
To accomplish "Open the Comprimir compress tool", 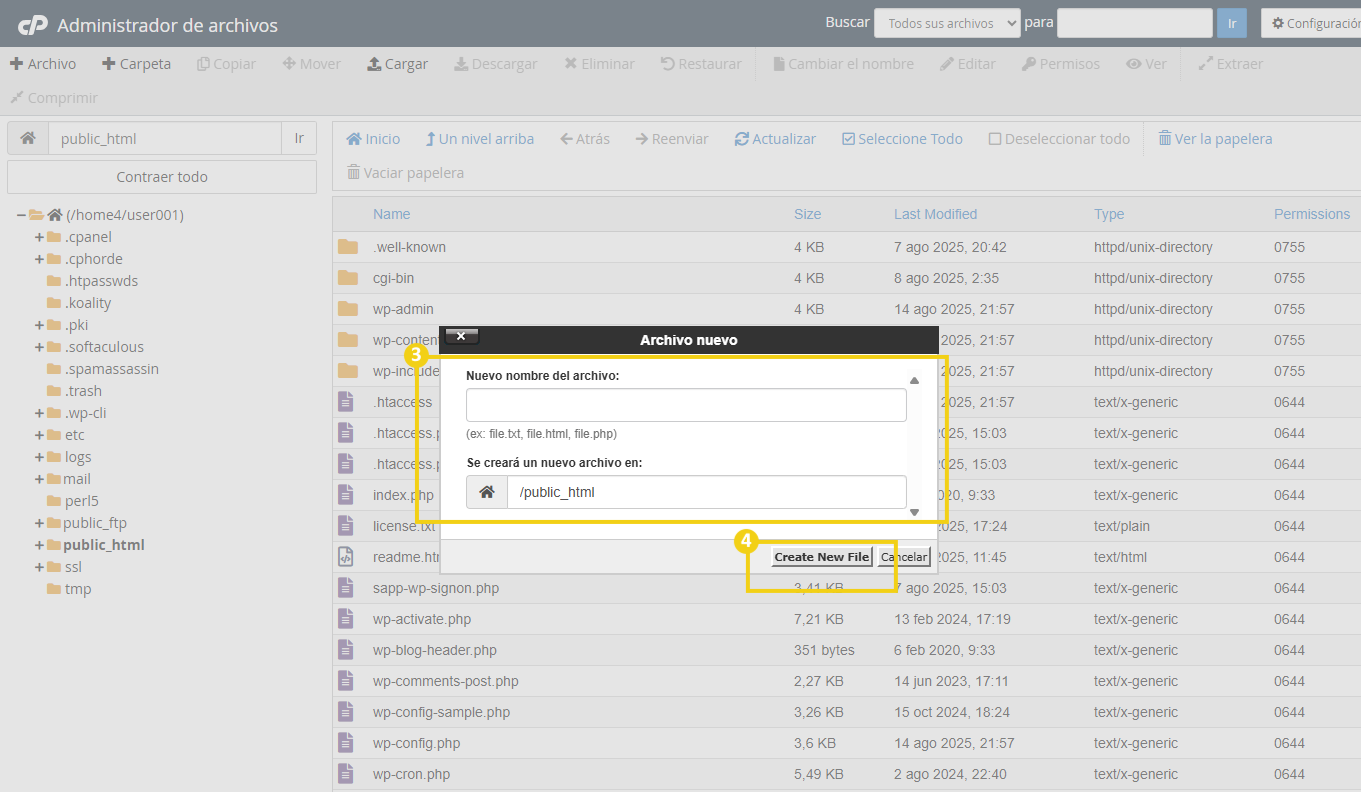I will 53,98.
